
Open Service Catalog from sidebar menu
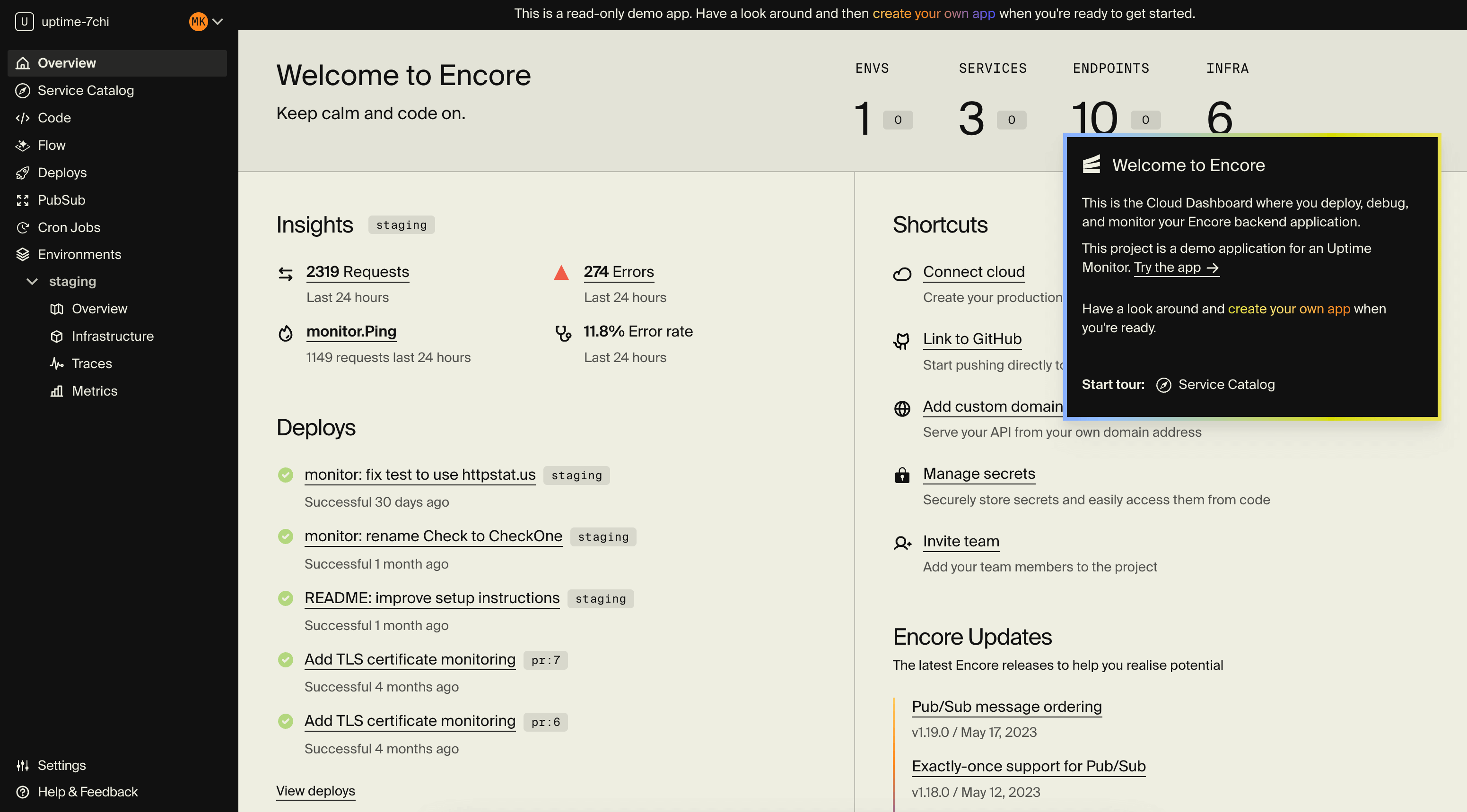[117, 90]
